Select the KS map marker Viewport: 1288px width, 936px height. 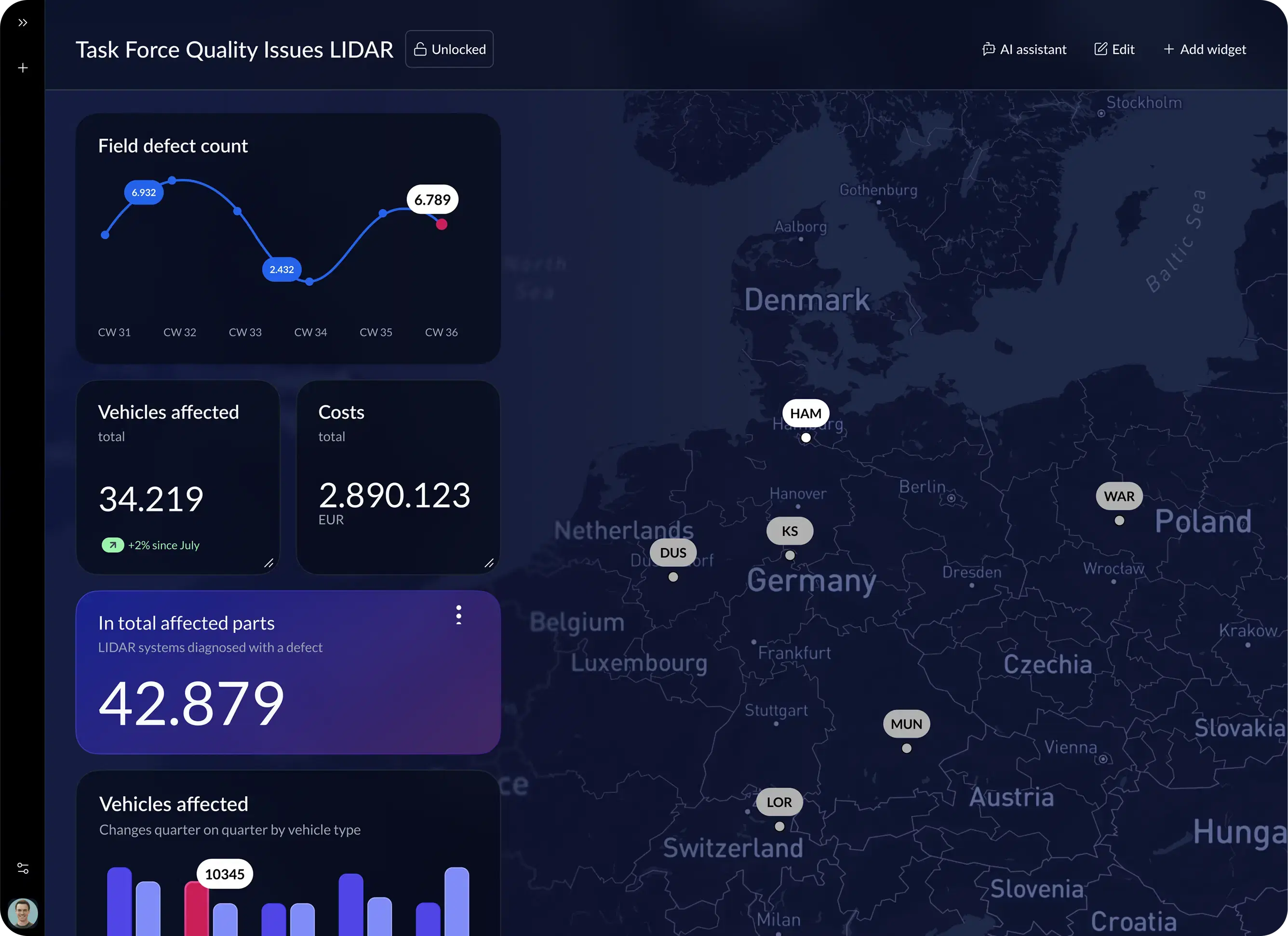point(790,531)
